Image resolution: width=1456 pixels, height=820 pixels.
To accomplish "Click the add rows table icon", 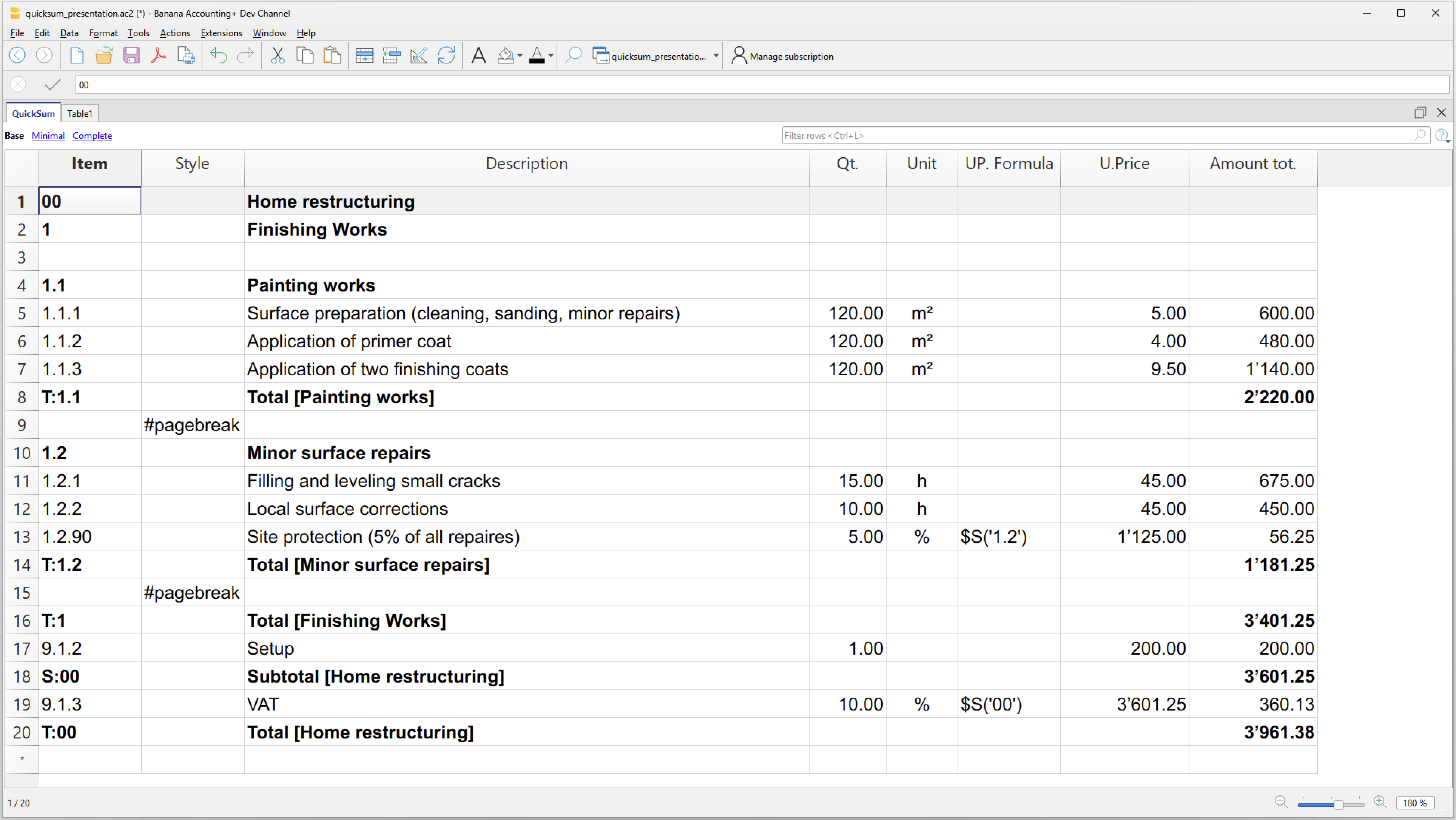I will 364,55.
